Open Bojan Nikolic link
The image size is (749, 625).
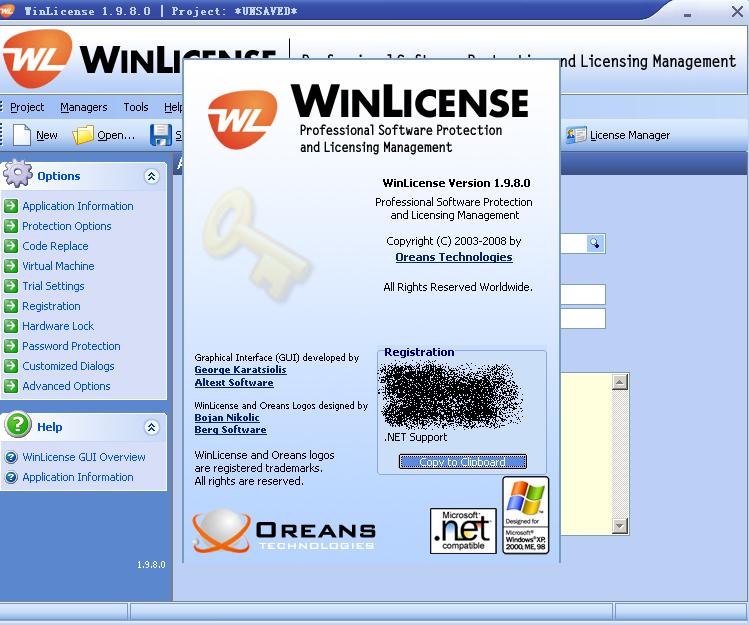coord(227,417)
